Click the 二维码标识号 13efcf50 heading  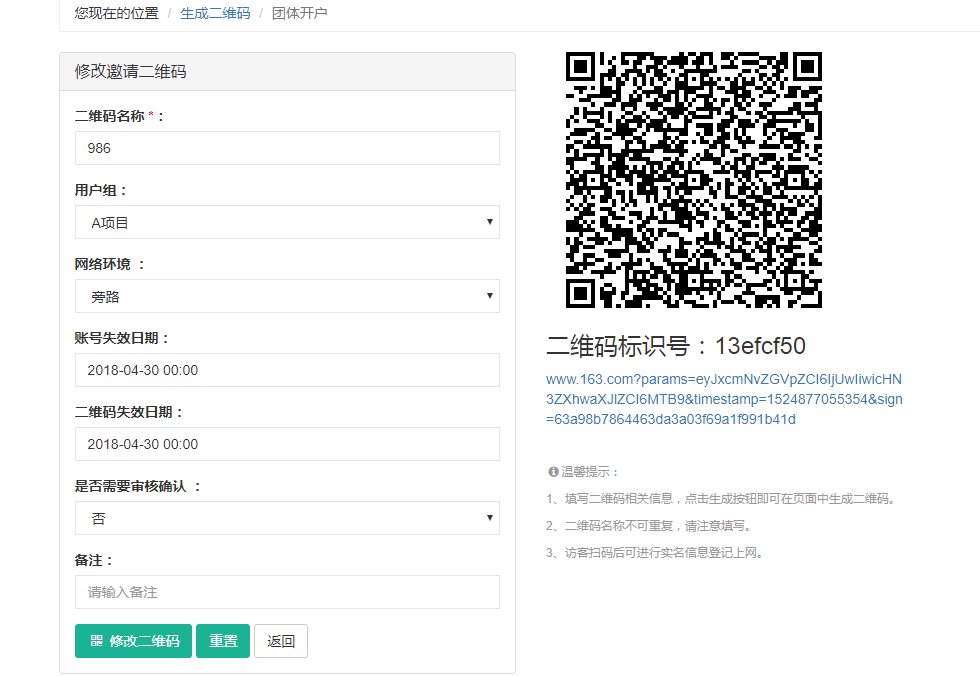pos(676,346)
